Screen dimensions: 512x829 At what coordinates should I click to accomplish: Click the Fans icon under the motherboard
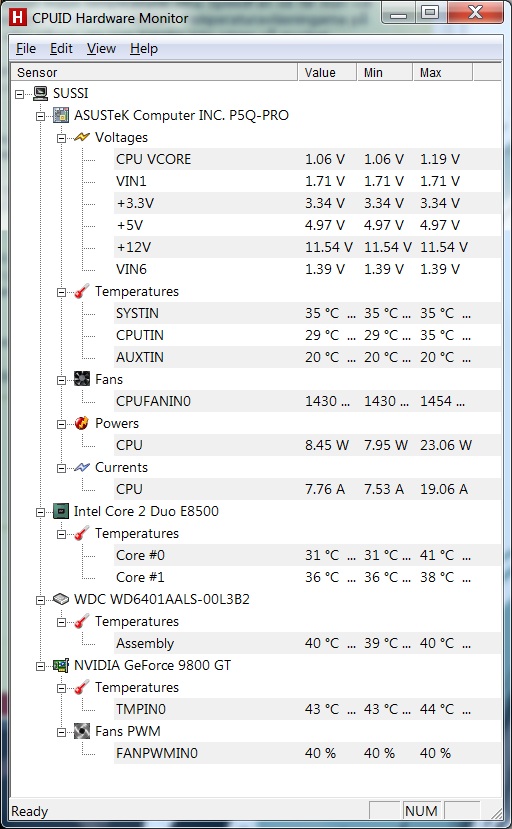82,379
